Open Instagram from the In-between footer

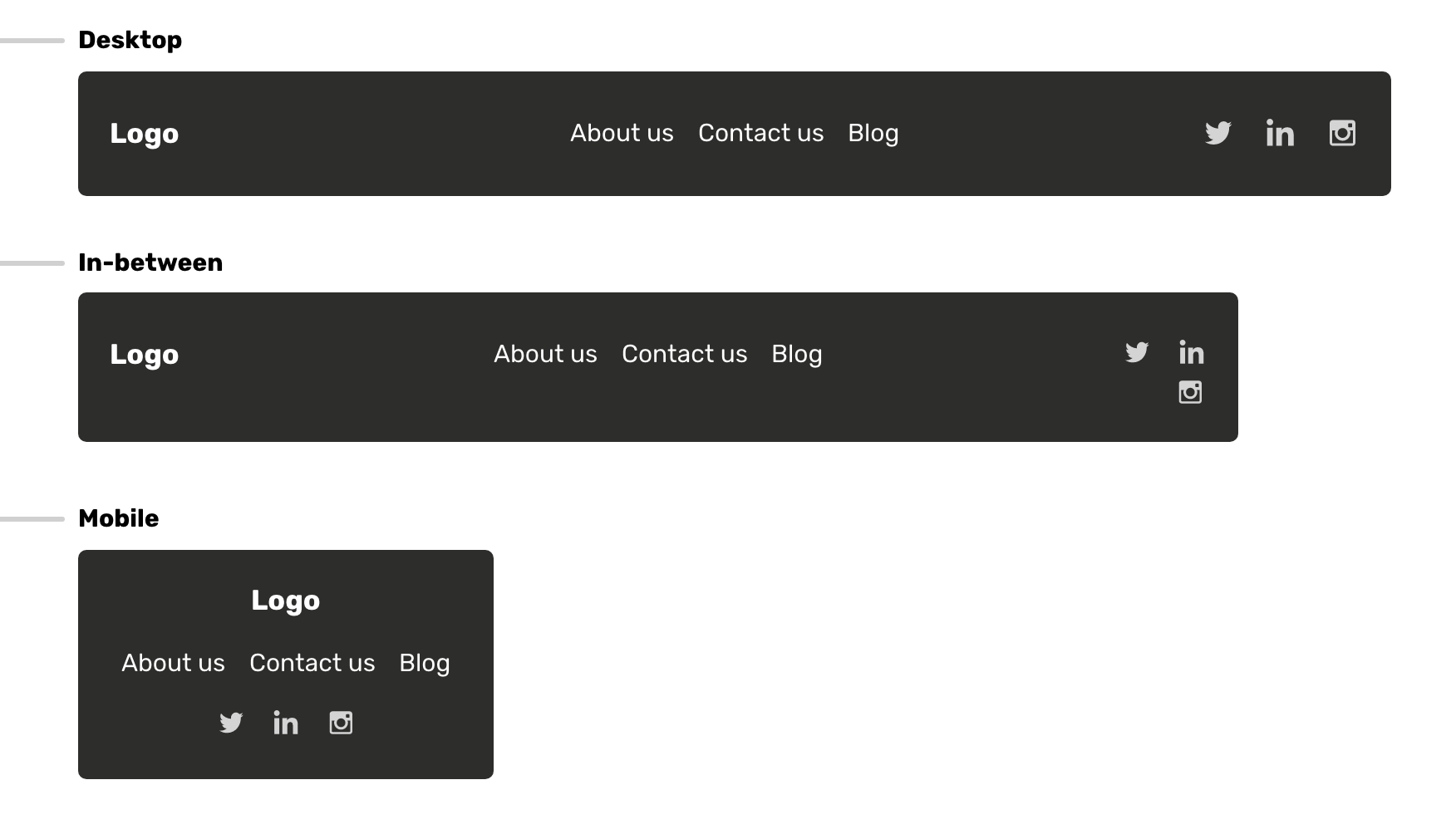[x=1190, y=392]
